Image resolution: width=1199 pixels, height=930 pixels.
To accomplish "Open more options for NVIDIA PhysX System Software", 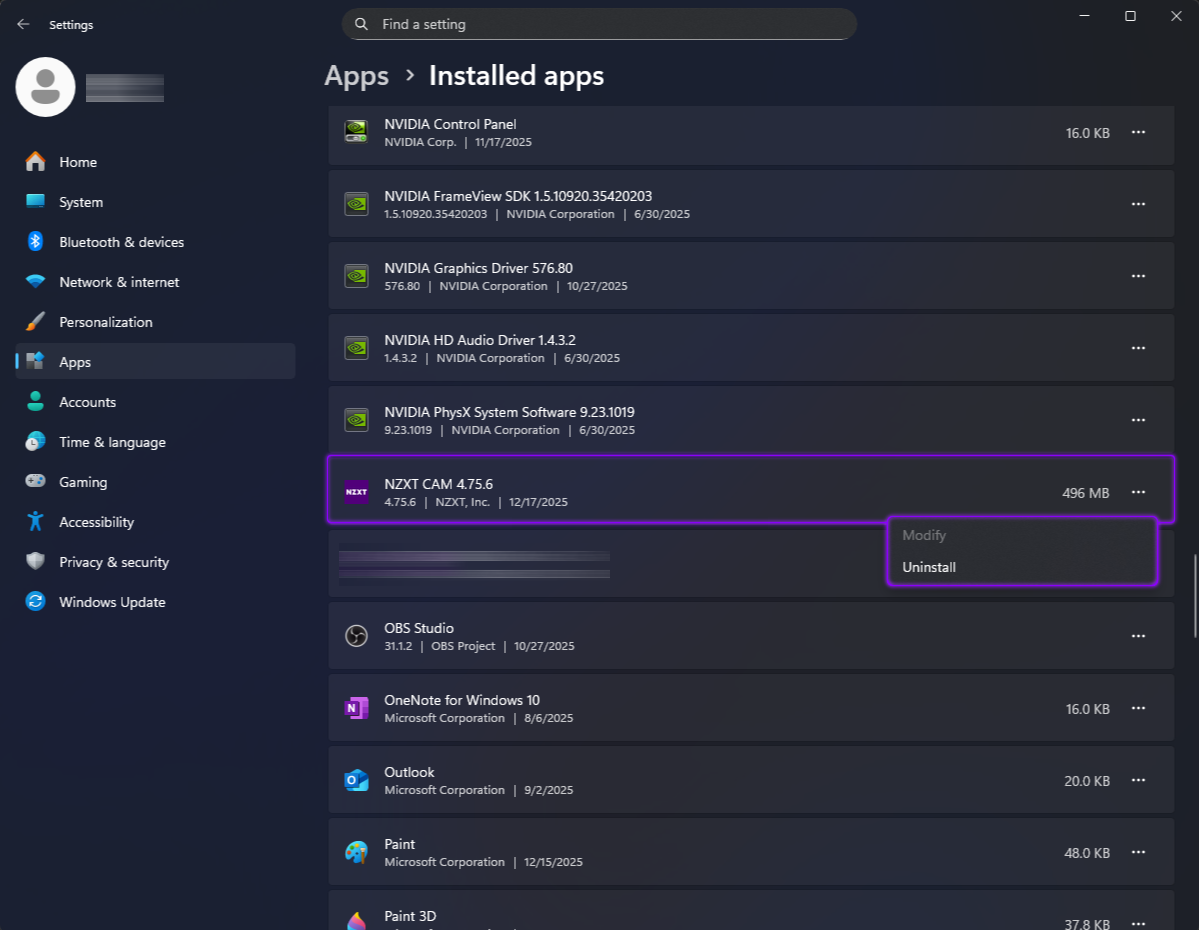I will pyautogui.click(x=1138, y=420).
